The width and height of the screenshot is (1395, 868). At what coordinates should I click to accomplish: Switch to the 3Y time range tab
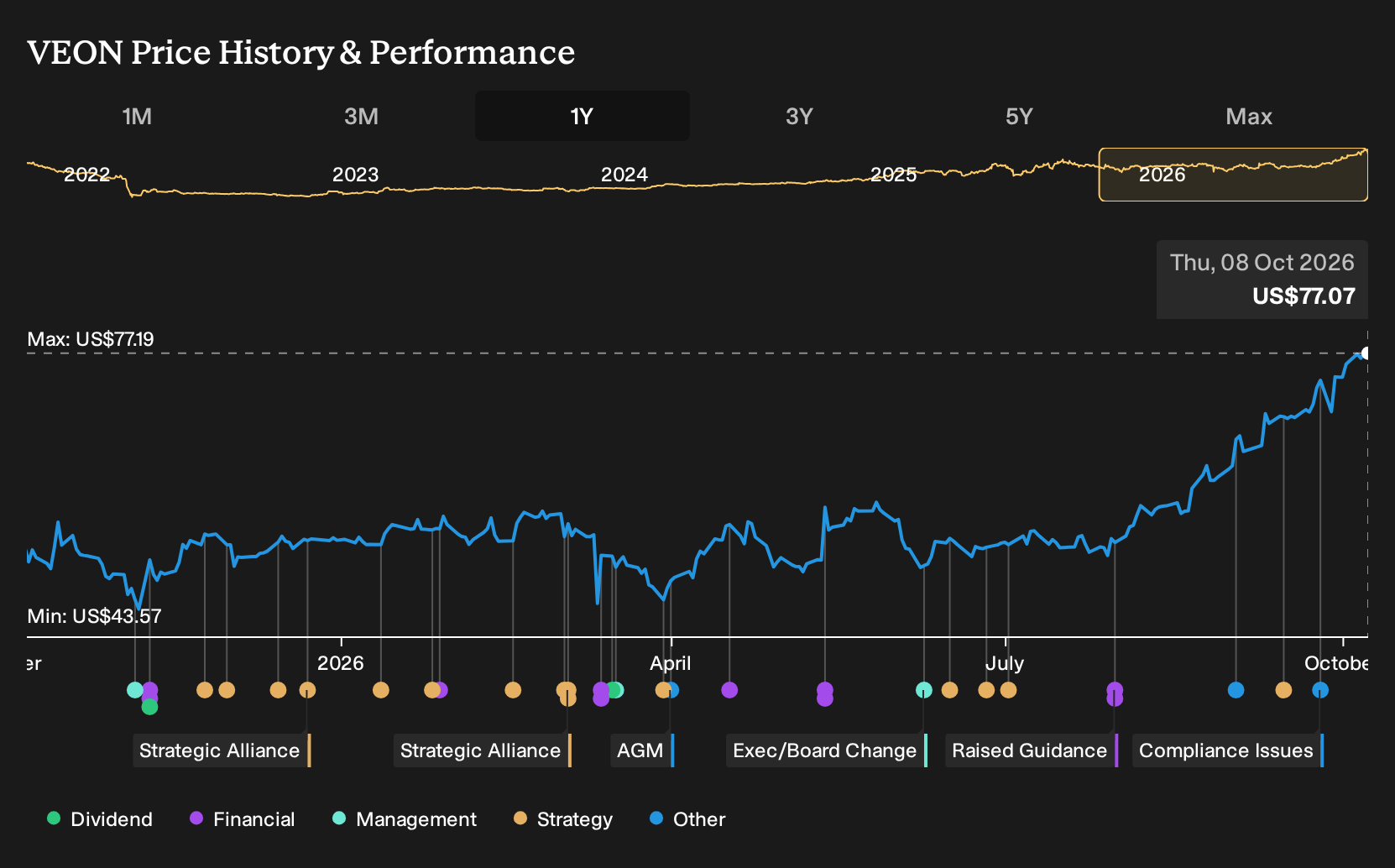pyautogui.click(x=799, y=116)
